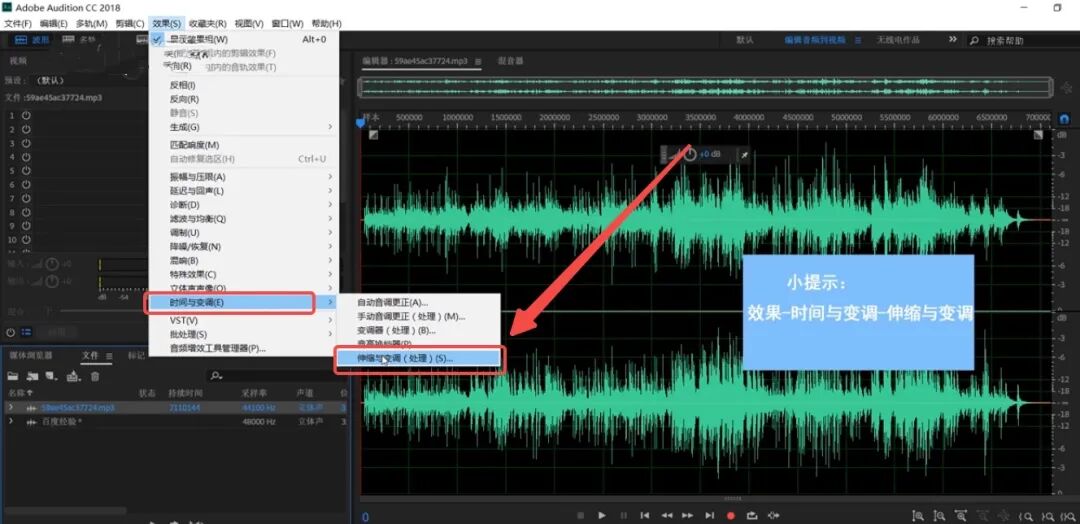Screen dimensions: 1080x524
Task: Click the new file icon
Action: [x=51, y=376]
